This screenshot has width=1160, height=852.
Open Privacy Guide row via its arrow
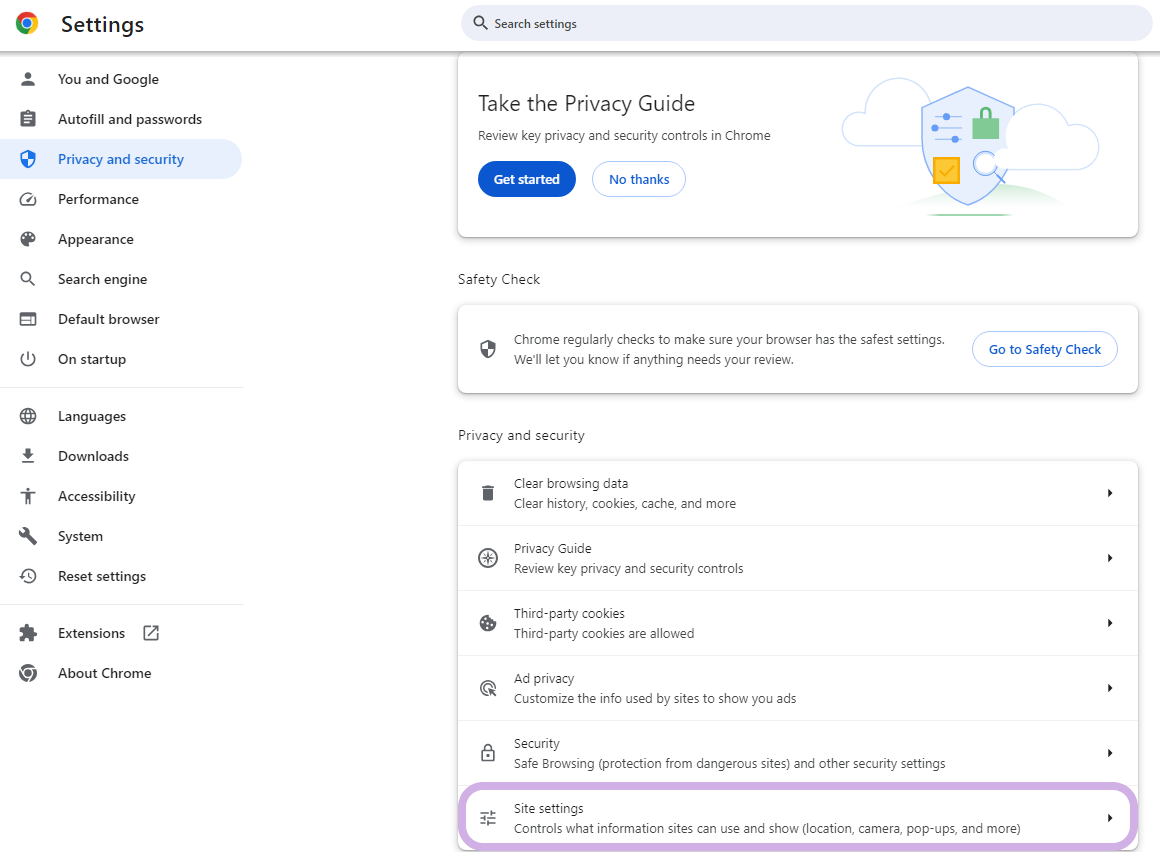pyautogui.click(x=1110, y=558)
